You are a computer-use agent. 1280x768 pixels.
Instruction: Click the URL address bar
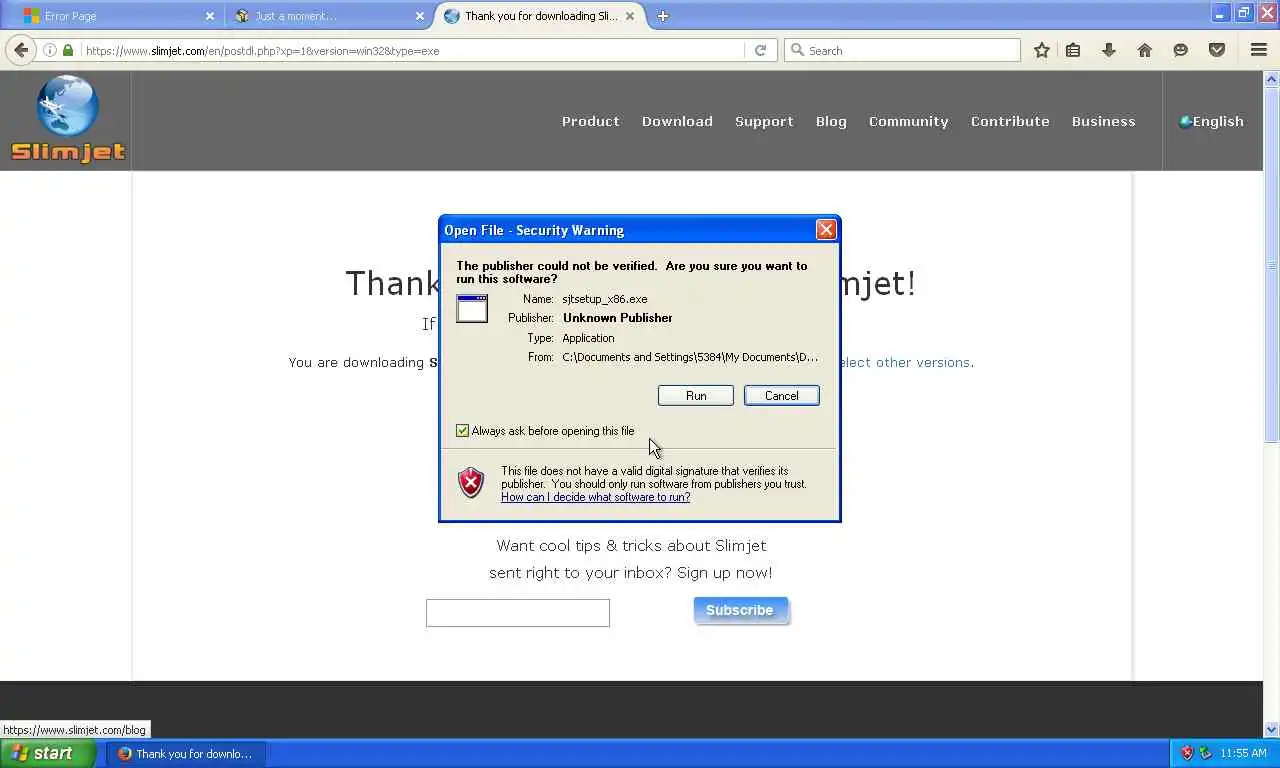click(x=412, y=50)
